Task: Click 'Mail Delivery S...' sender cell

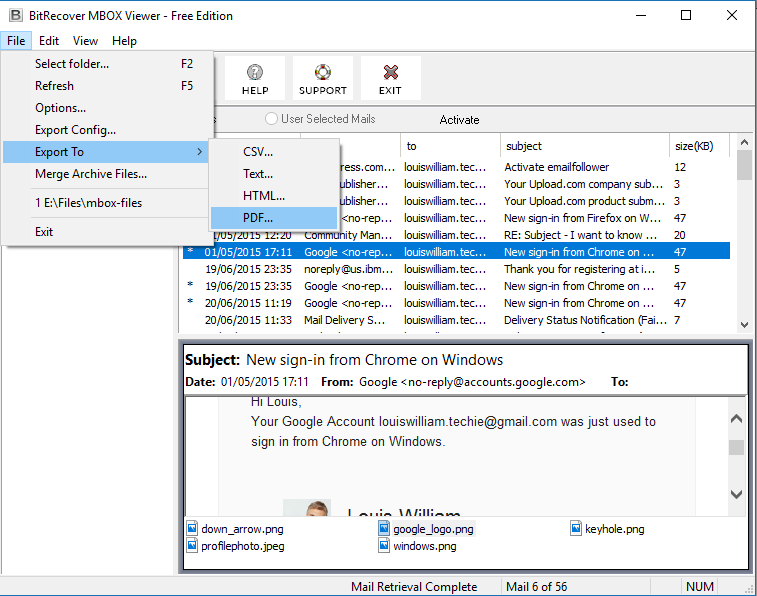Action: point(344,320)
